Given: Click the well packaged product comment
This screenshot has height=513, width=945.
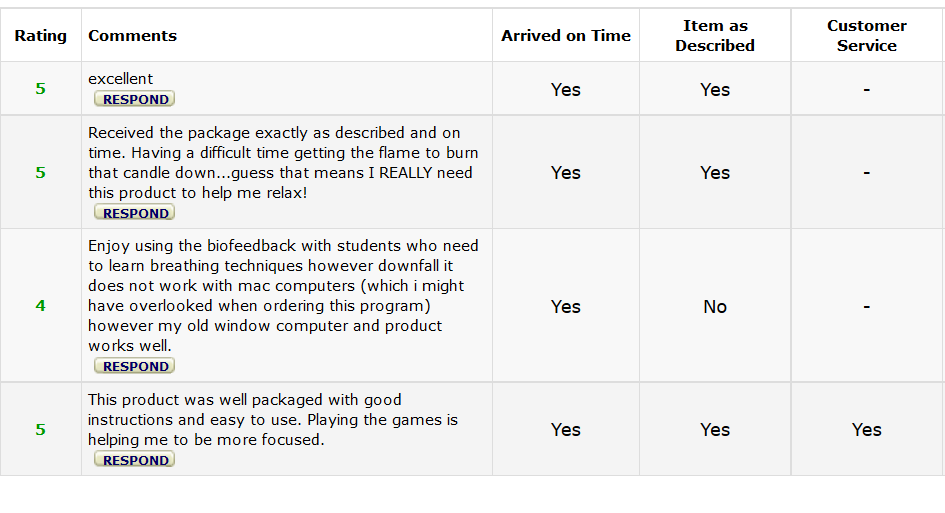Looking at the screenshot, I should (x=272, y=420).
